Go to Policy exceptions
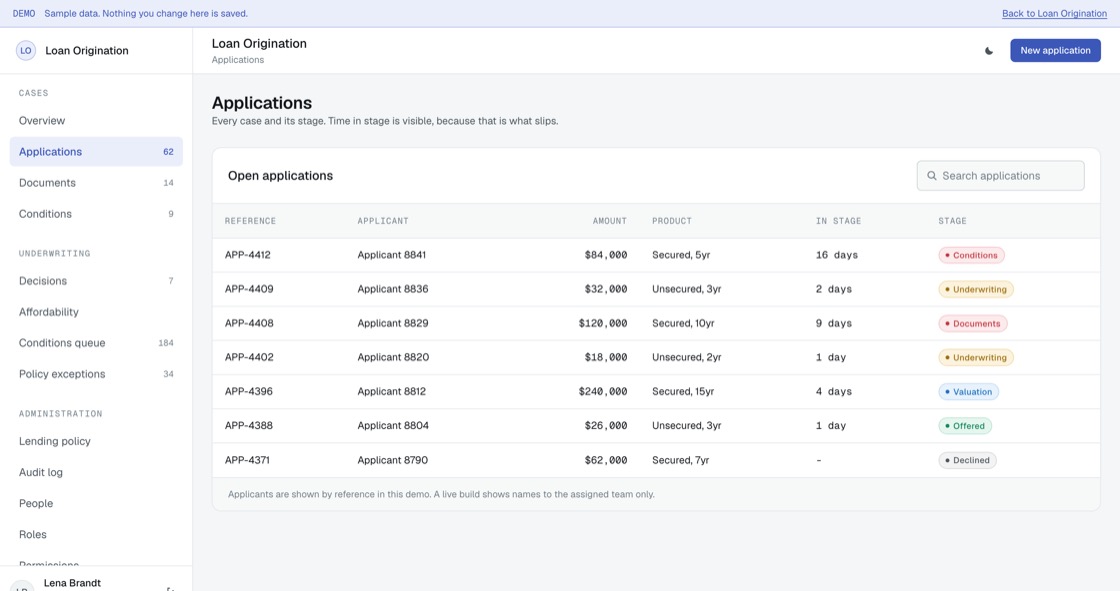 (96, 374)
